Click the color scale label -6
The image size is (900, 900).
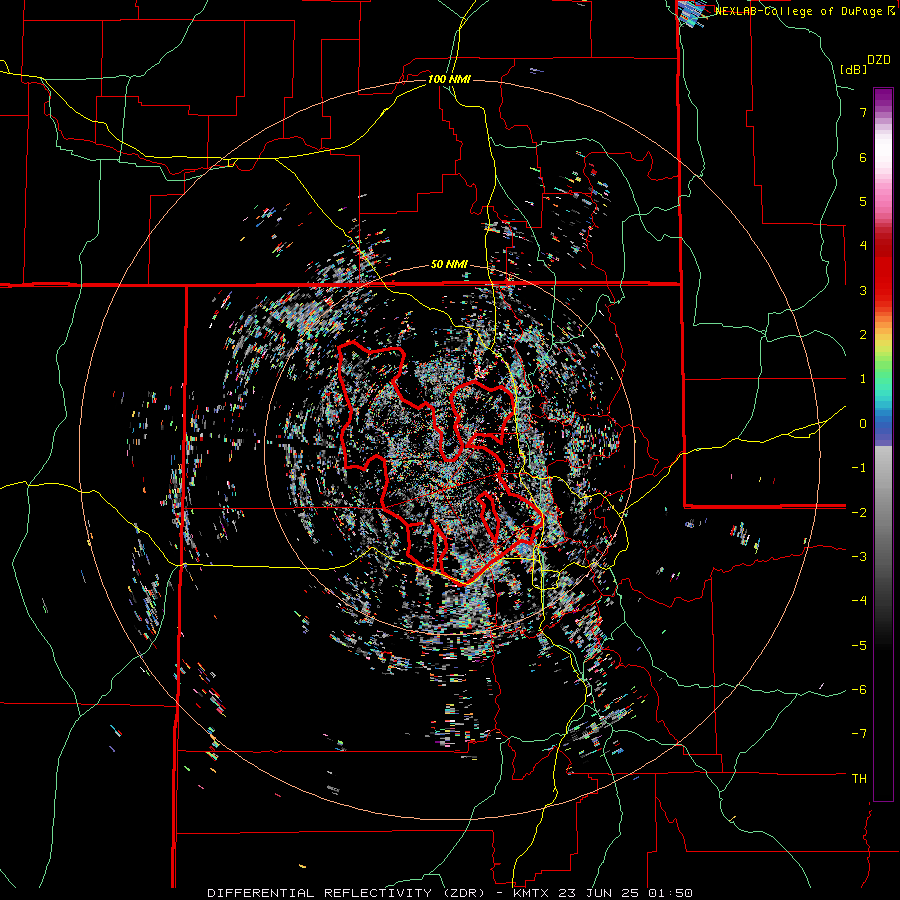click(x=859, y=689)
